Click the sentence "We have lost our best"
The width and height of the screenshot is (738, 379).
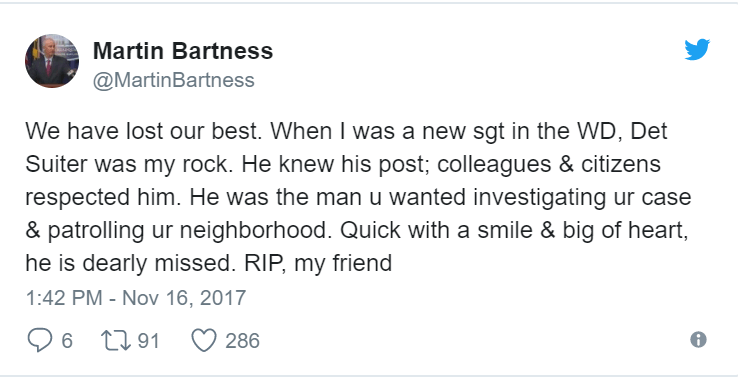point(143,131)
